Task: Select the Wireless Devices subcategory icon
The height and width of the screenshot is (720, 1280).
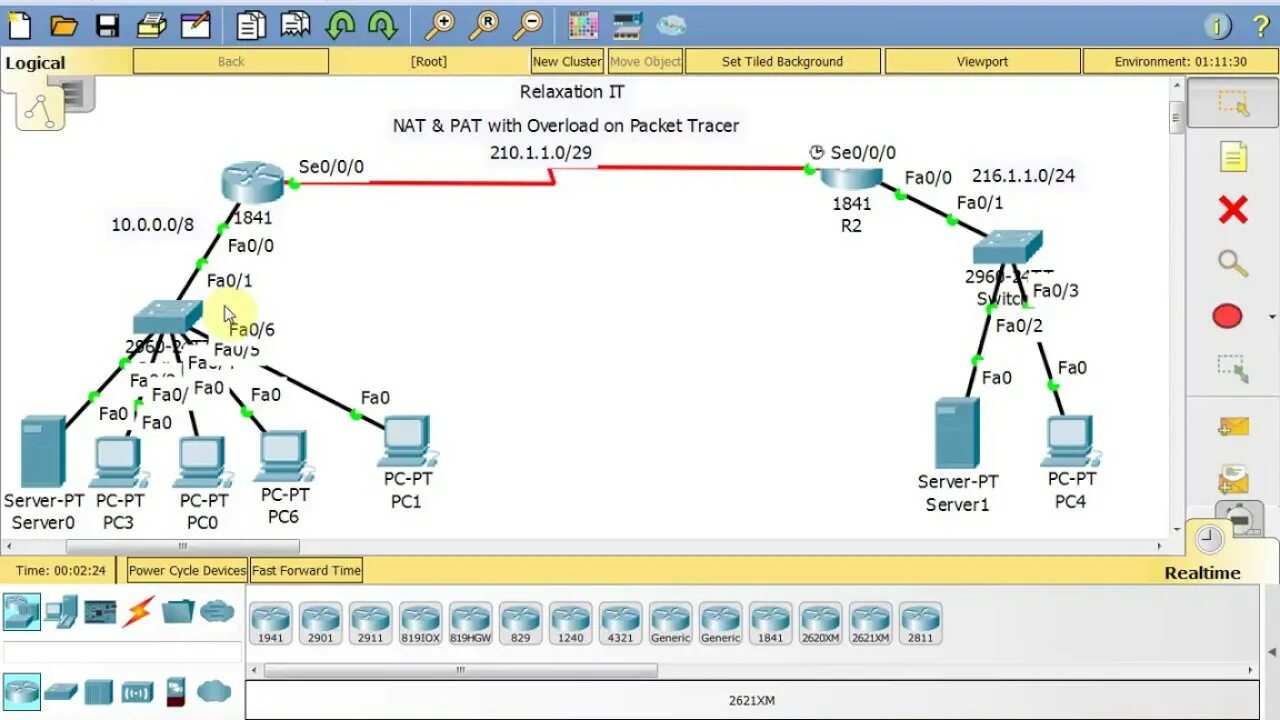Action: tap(137, 691)
